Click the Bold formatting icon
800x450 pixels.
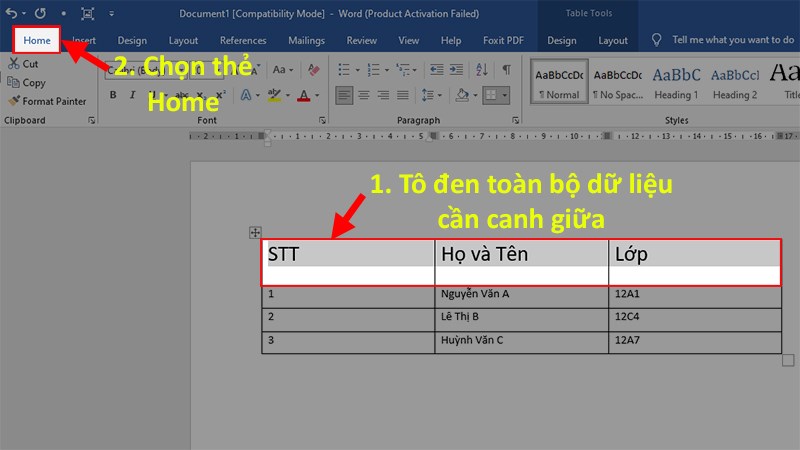(x=113, y=95)
